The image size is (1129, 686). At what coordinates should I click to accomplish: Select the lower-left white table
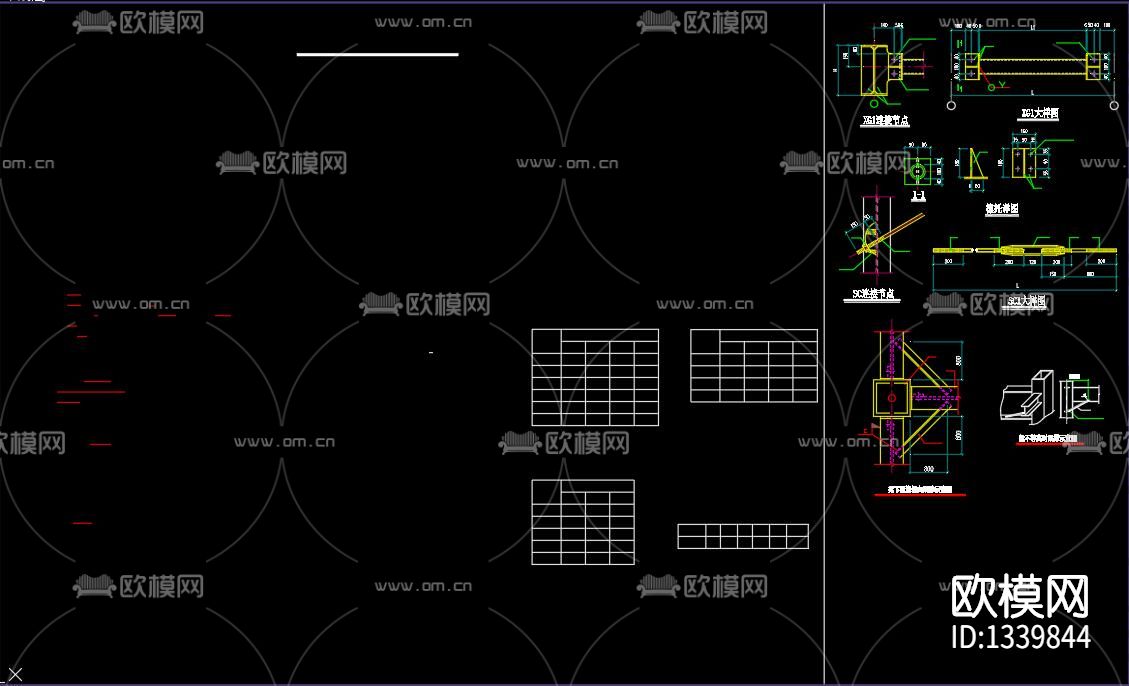click(583, 522)
